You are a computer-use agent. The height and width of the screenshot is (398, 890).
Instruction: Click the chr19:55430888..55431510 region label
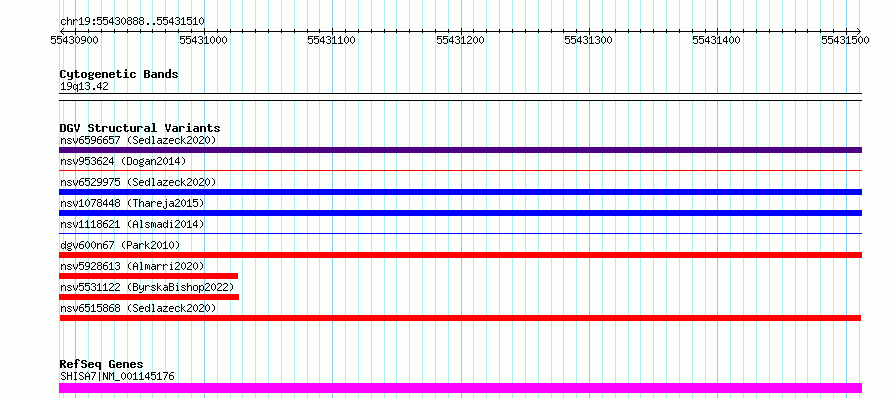(x=132, y=22)
